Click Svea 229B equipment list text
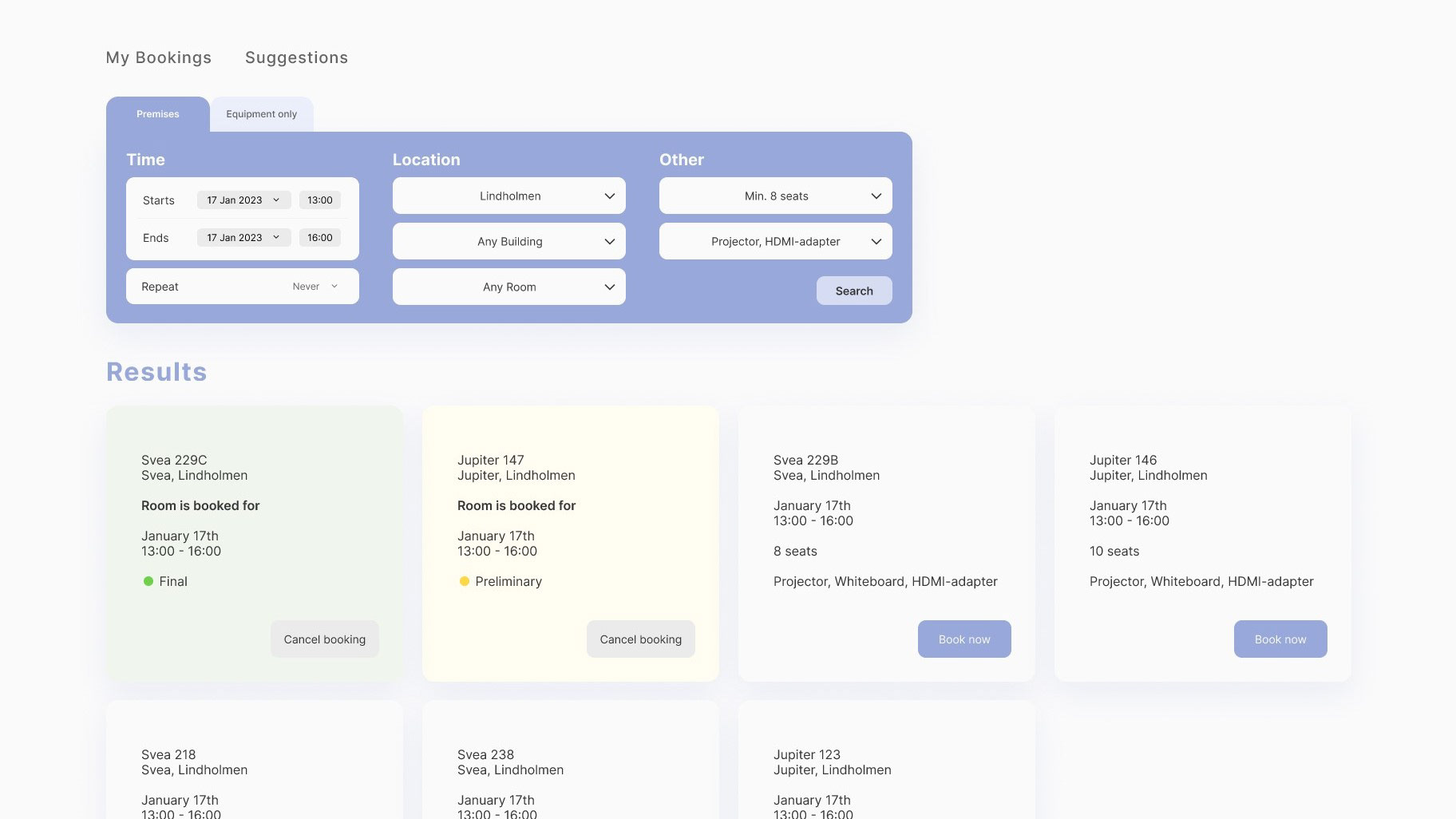 [885, 581]
